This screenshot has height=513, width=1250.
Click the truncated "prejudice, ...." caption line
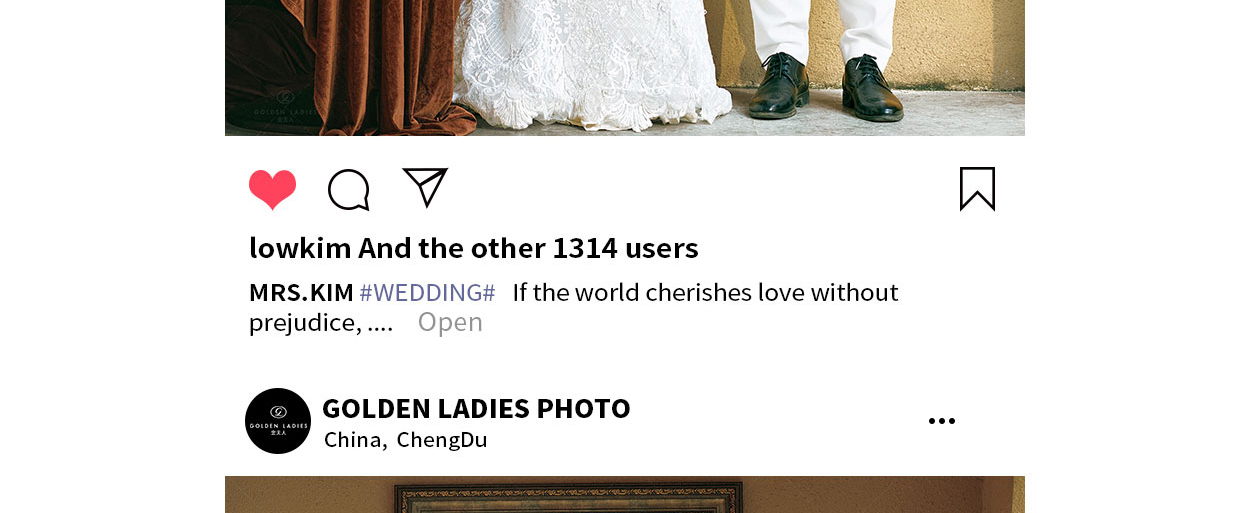coord(321,323)
